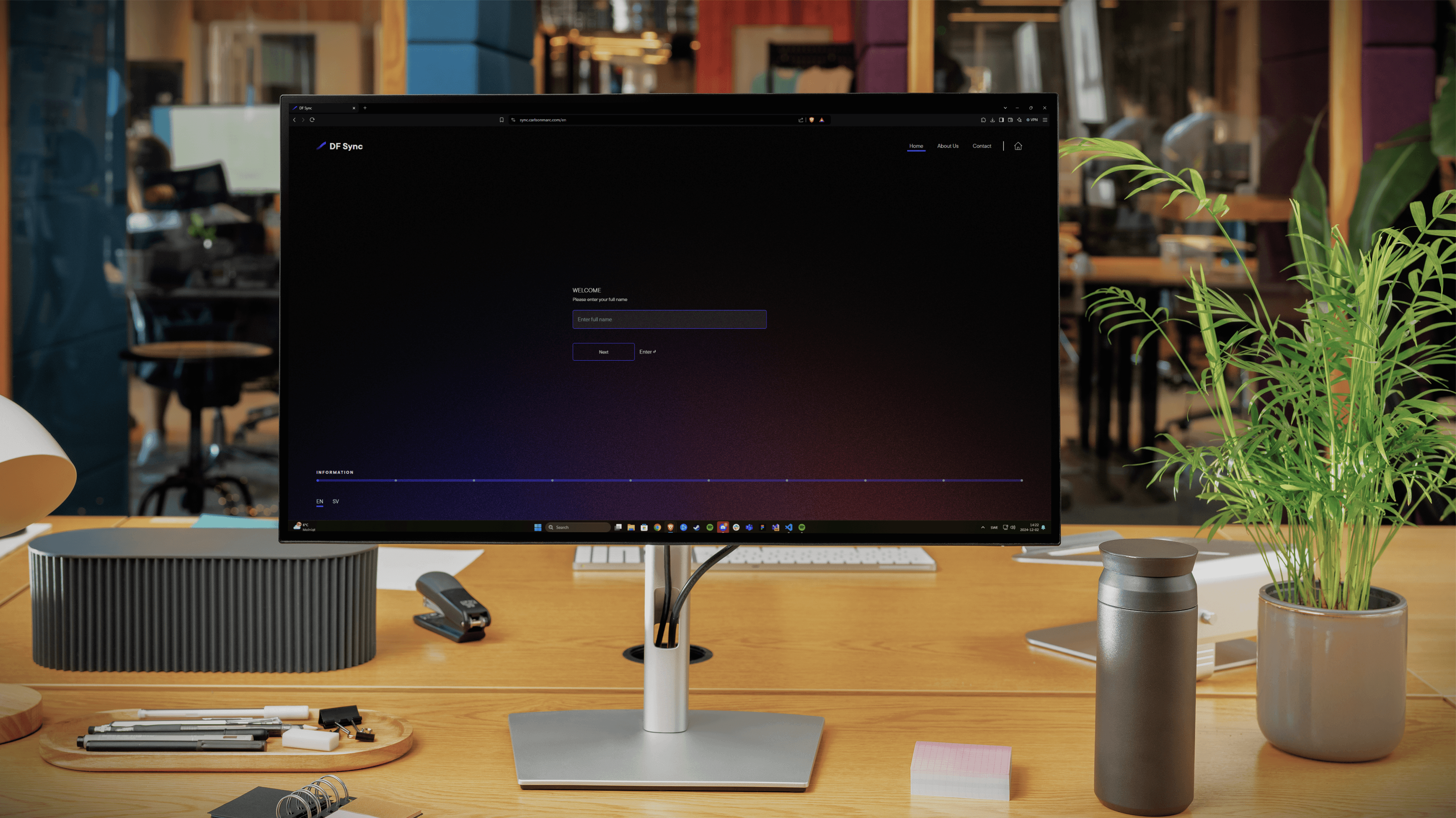1456x818 pixels.
Task: Launch Figma from taskbar
Action: pos(762,528)
